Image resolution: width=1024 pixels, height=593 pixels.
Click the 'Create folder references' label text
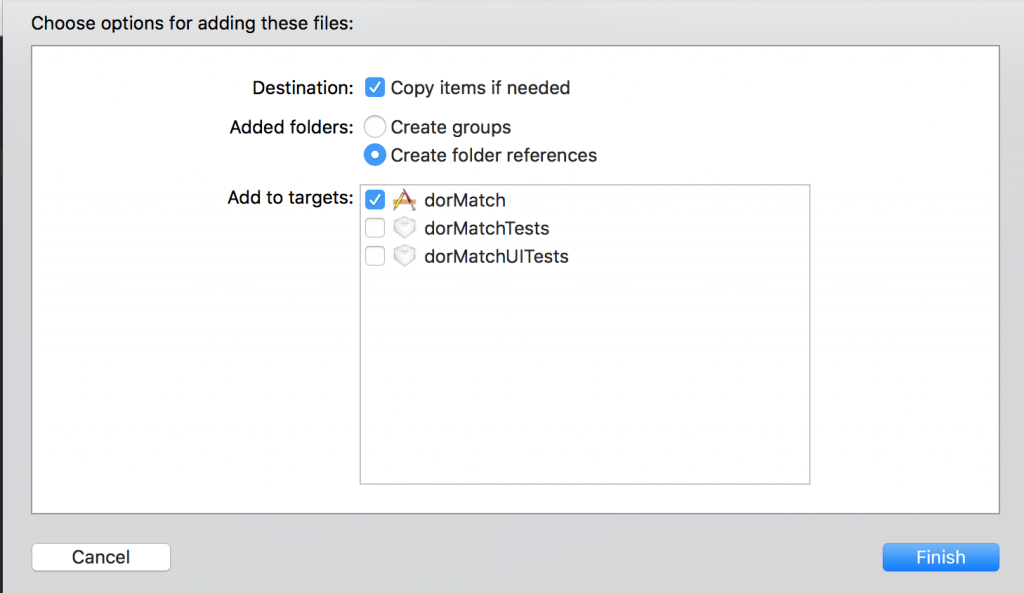click(494, 155)
